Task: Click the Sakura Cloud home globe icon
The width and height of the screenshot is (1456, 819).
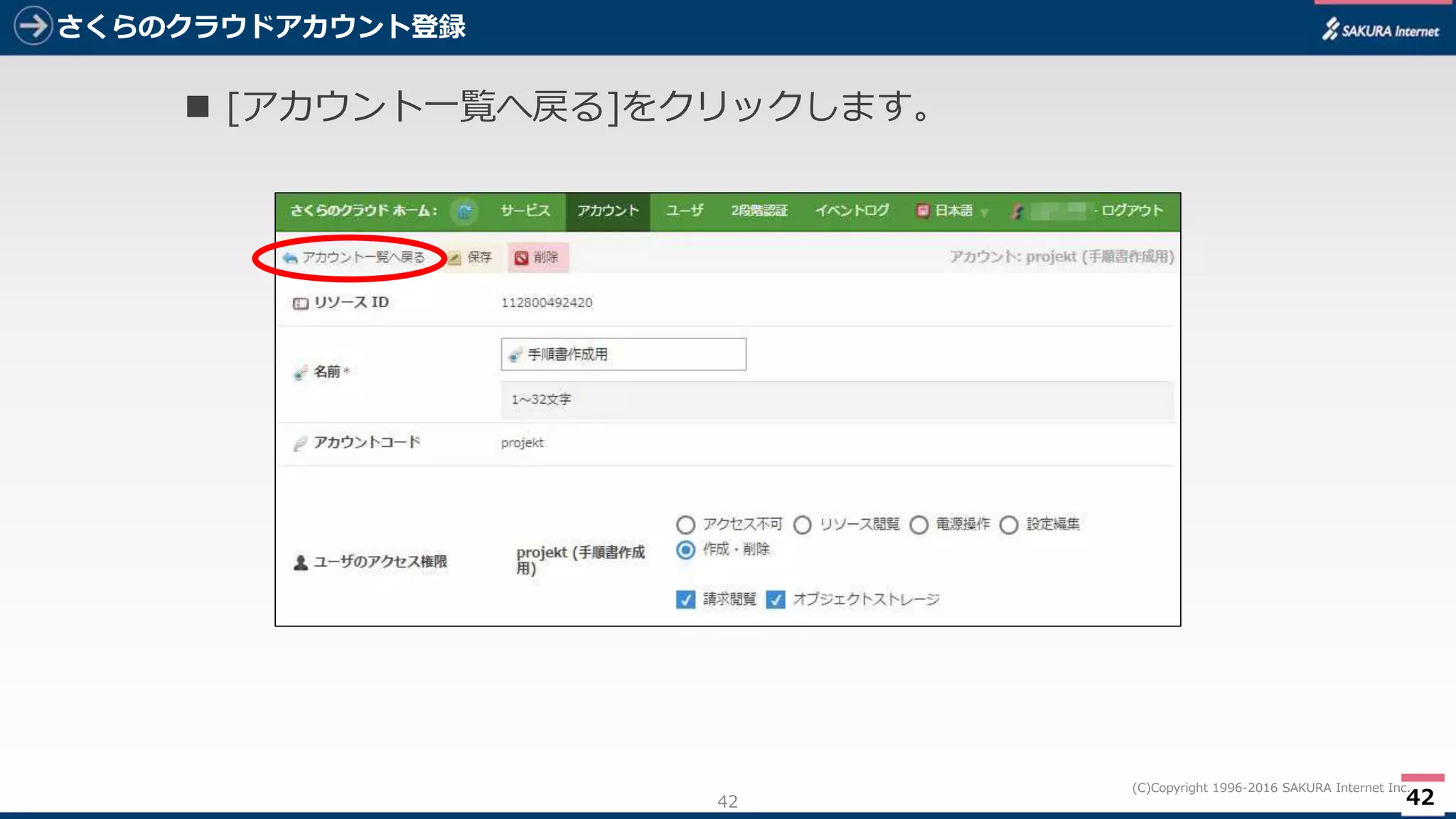Action: (464, 211)
